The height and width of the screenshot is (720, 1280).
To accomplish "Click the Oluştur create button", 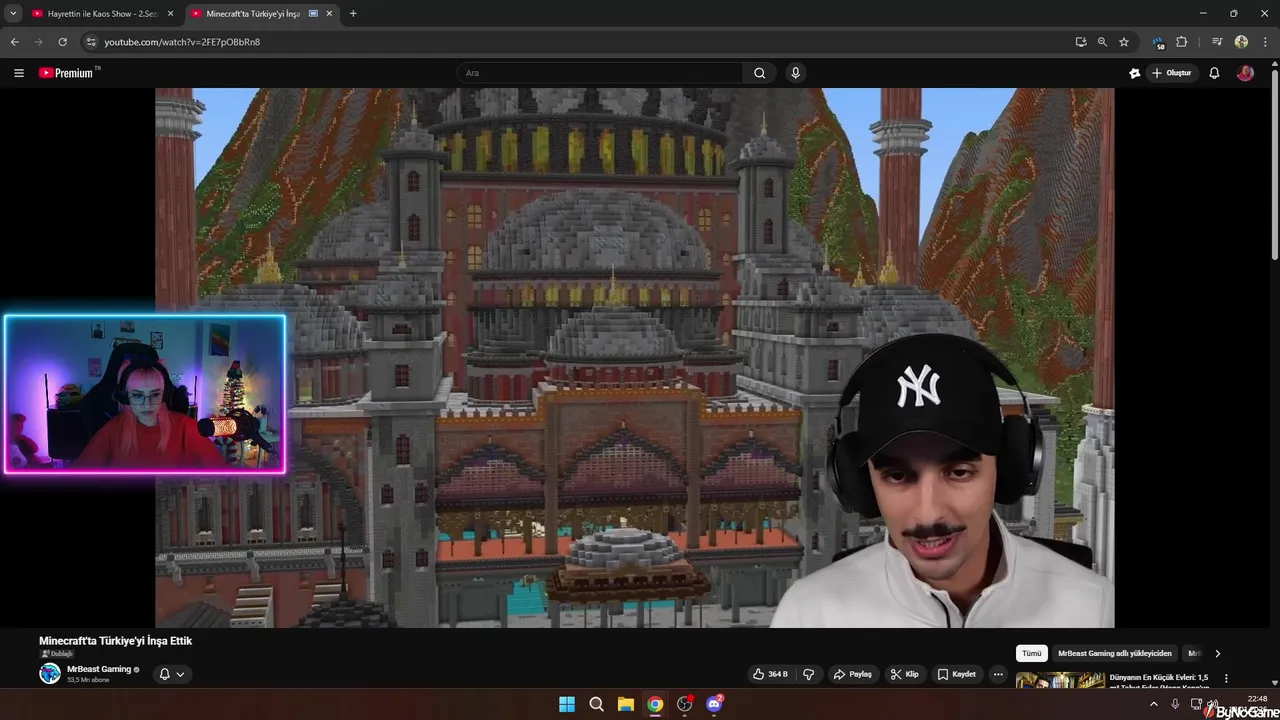I will point(1171,73).
